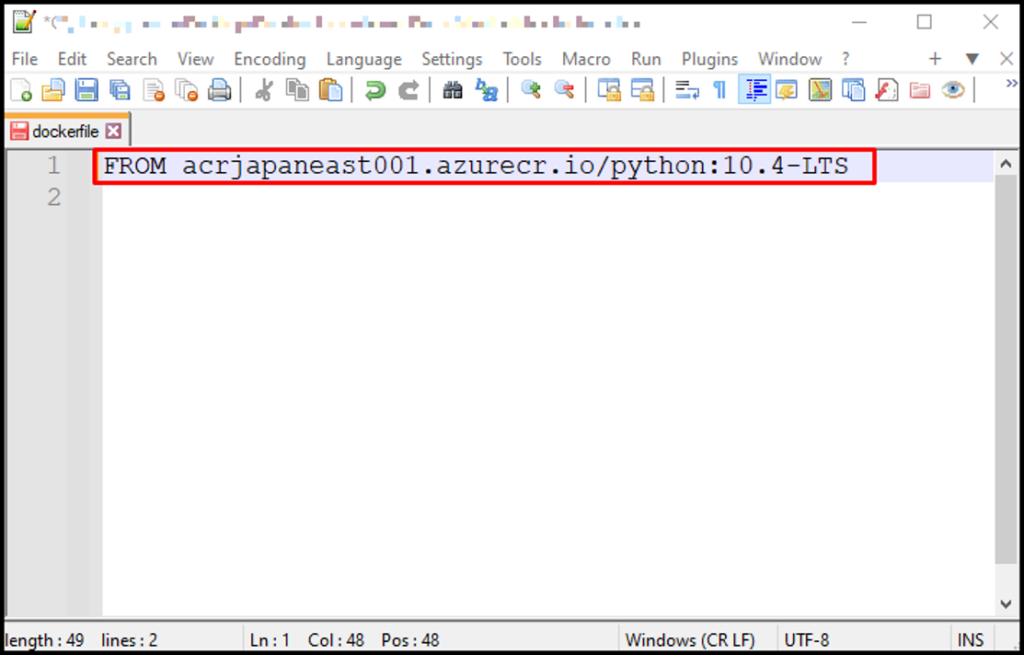1024x655 pixels.
Task: Open the ? help menu
Action: tap(846, 59)
